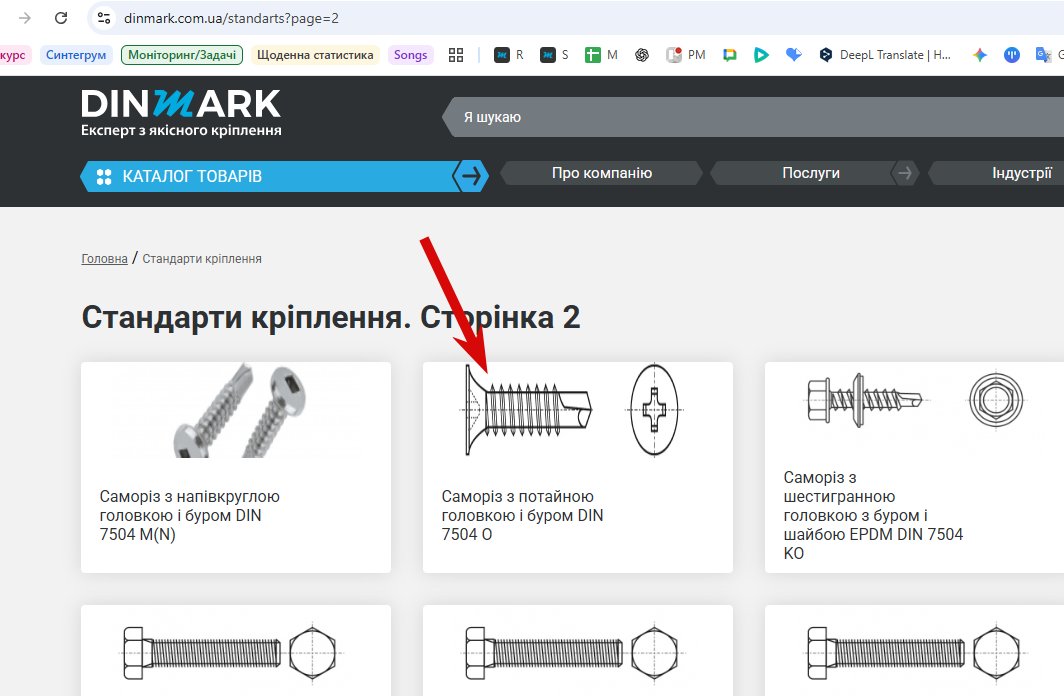Open the Індустрії menu item
Screen dimensions: 1064x696
(1022, 173)
